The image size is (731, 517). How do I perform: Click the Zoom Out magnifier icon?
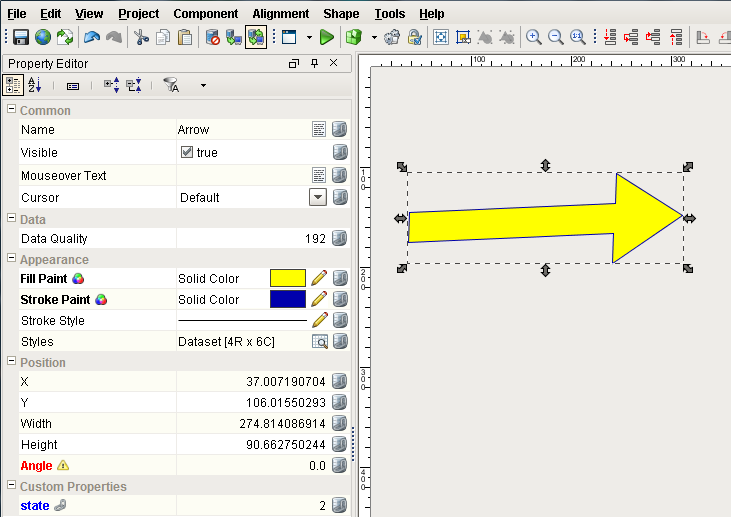coord(555,37)
